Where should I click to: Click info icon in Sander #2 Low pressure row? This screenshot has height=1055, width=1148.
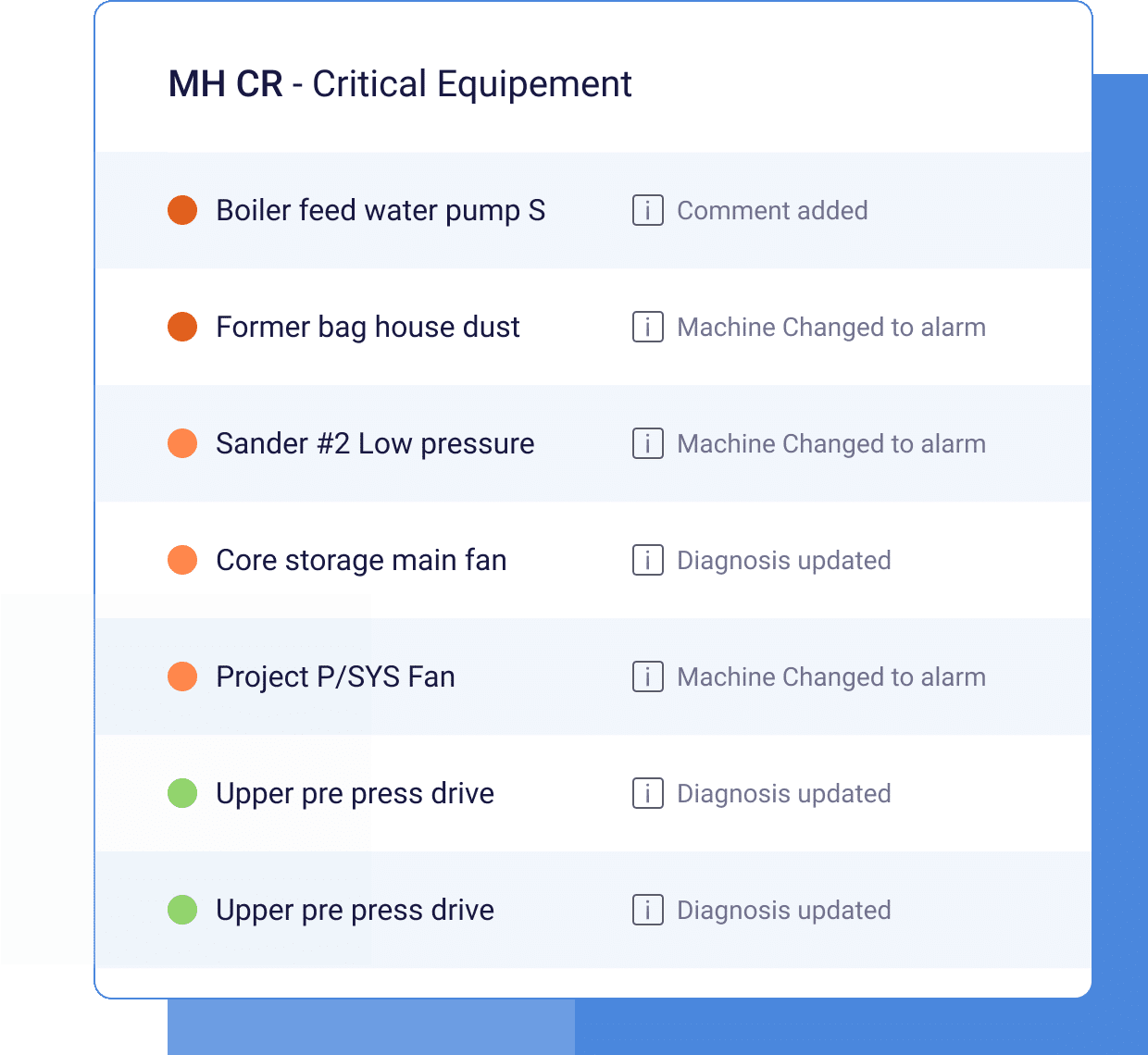[x=647, y=444]
